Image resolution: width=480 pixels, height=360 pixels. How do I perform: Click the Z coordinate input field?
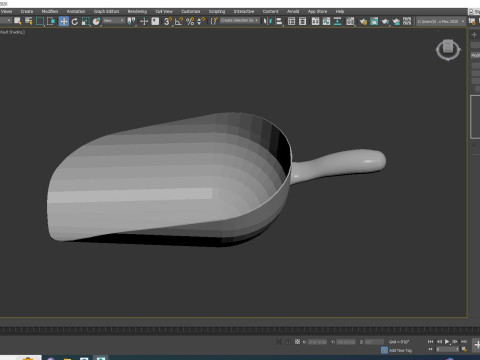pos(374,342)
